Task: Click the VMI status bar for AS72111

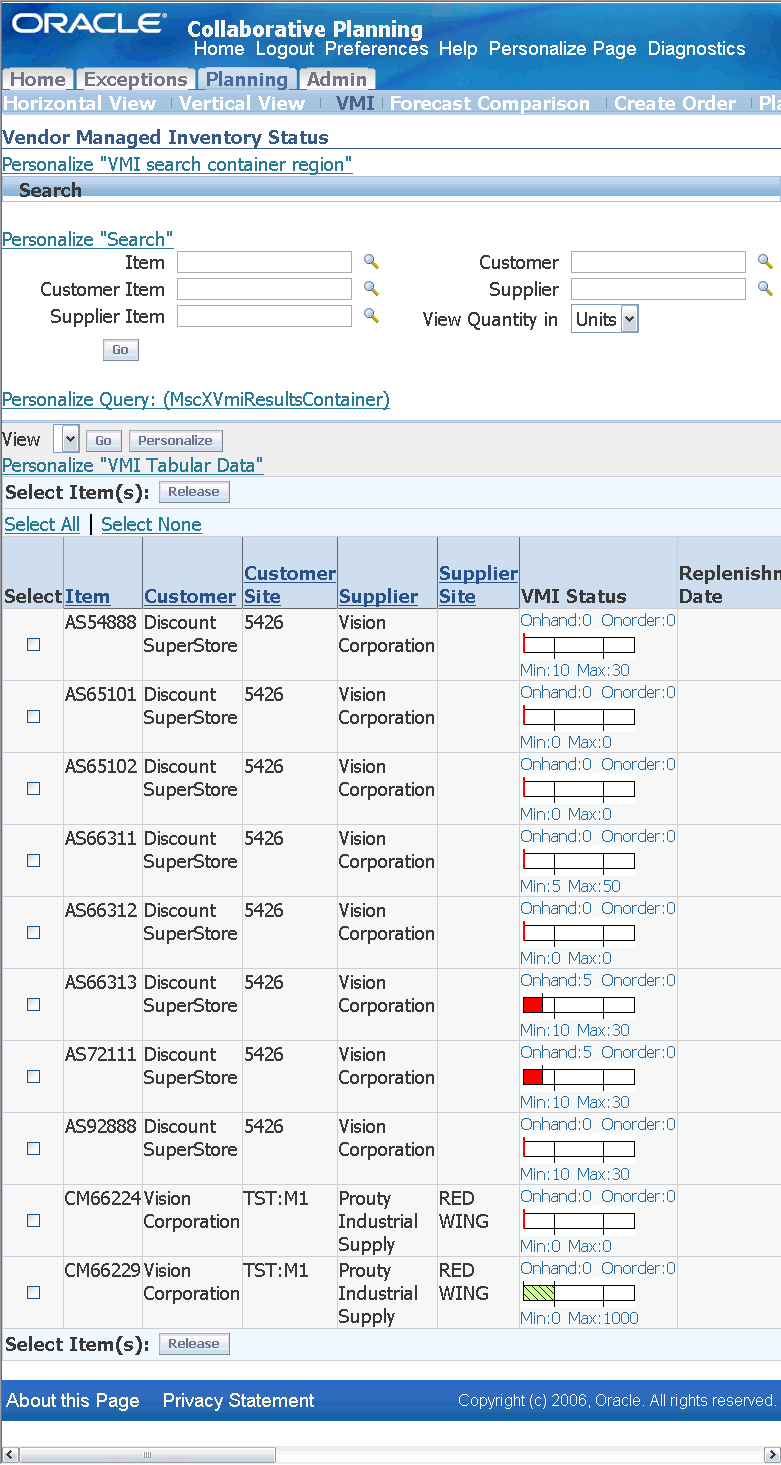Action: pyautogui.click(x=578, y=1077)
